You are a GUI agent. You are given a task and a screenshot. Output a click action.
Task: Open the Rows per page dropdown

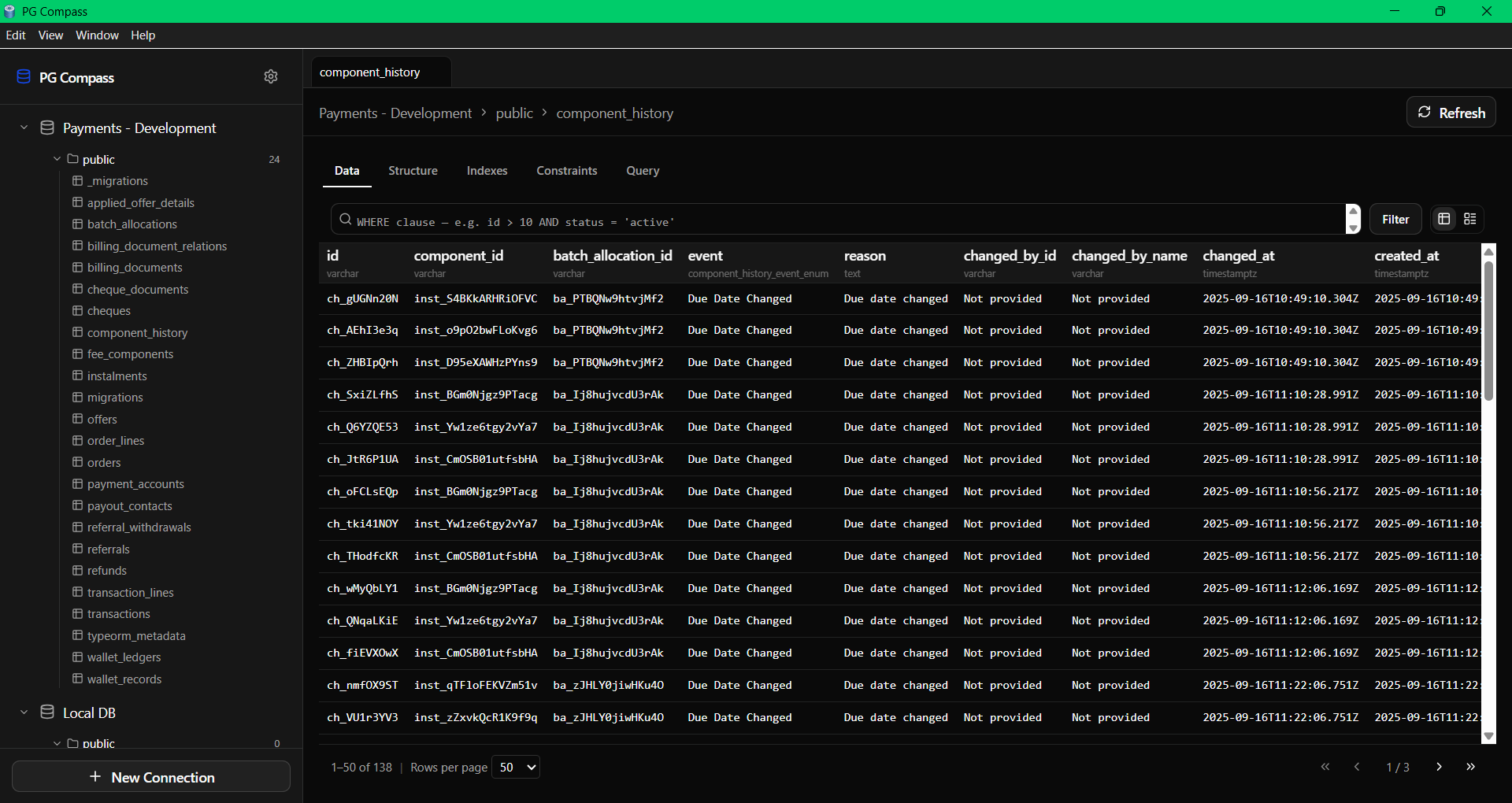tap(516, 767)
